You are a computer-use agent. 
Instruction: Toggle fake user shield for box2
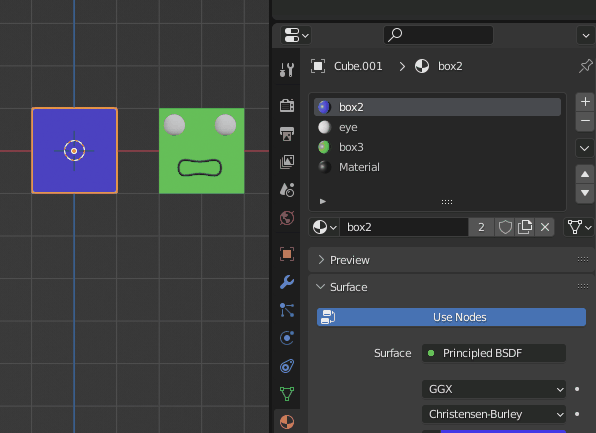(505, 227)
